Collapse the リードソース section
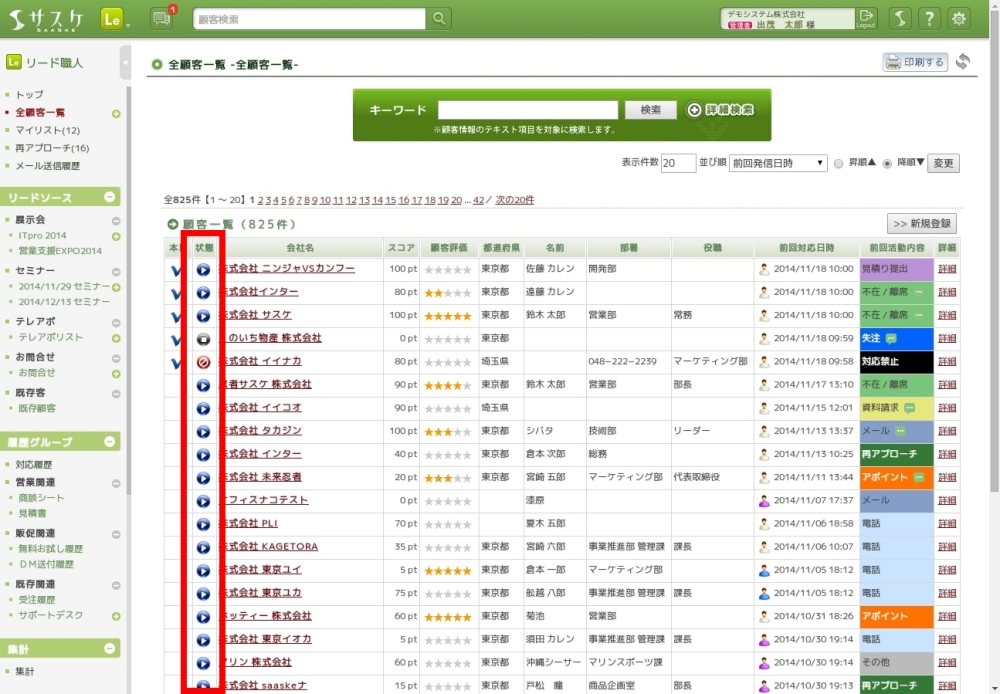 coord(110,197)
